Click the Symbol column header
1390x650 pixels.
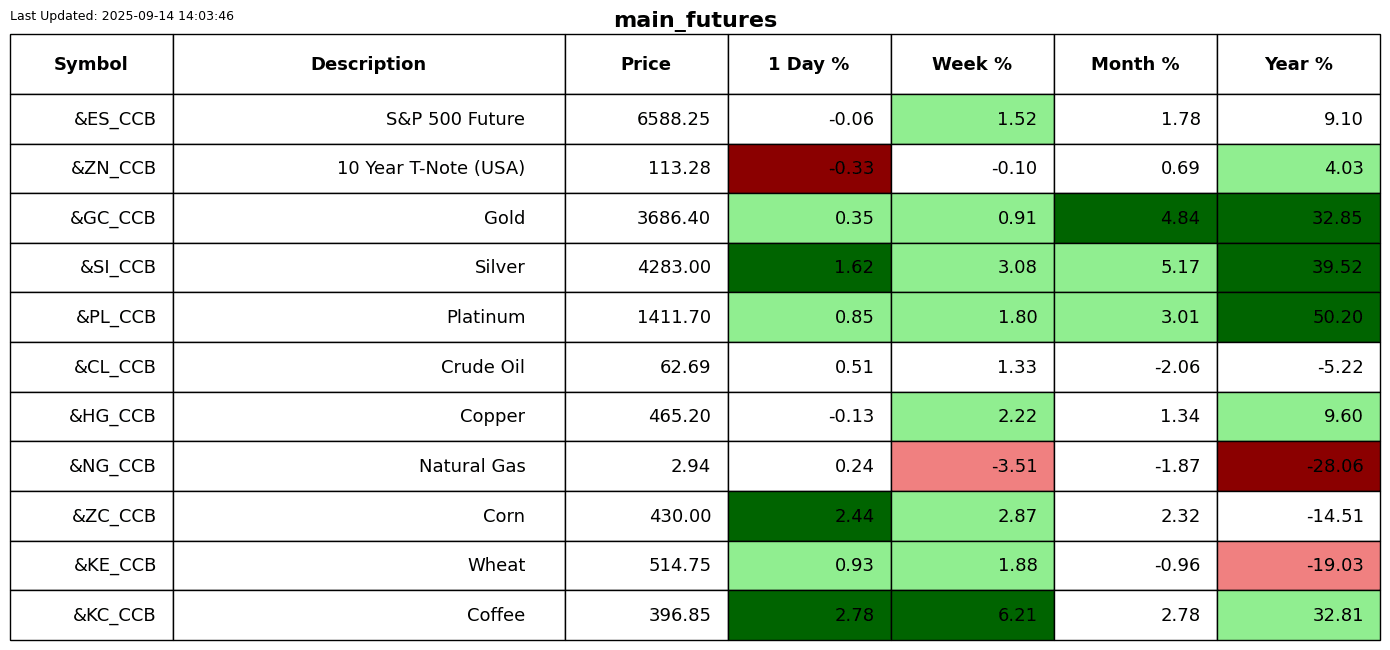coord(91,64)
